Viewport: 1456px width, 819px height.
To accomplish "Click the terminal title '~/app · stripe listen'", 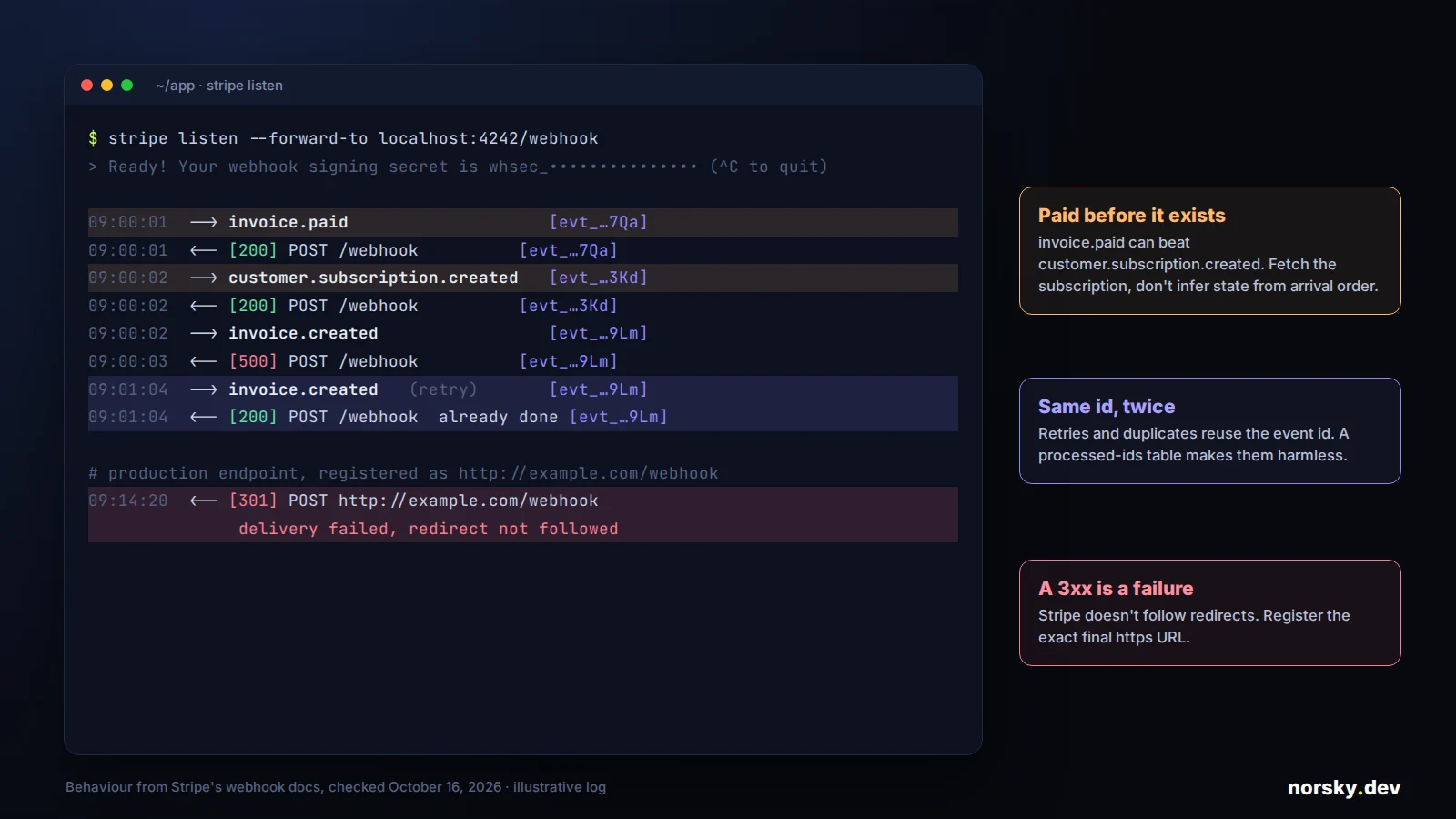I will click(219, 86).
